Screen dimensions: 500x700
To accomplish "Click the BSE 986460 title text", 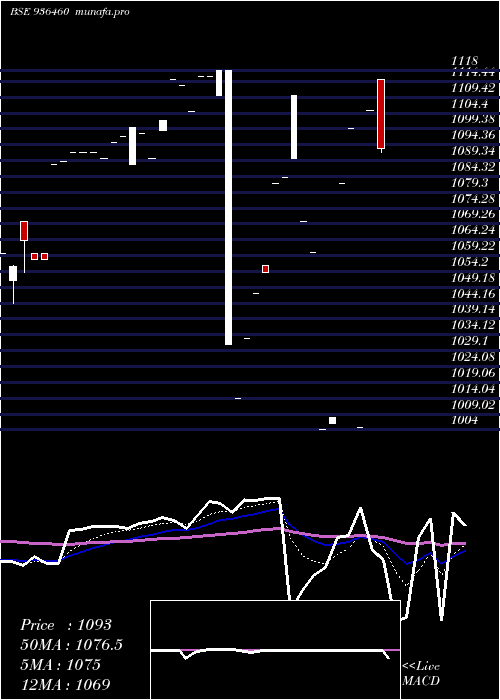I will [x=39, y=12].
